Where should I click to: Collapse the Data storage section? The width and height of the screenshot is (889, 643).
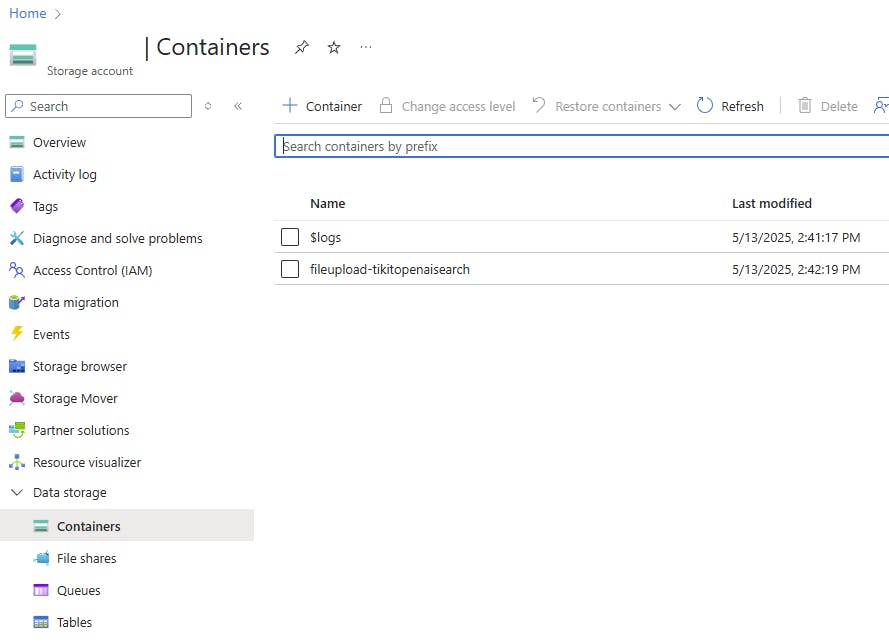point(17,492)
